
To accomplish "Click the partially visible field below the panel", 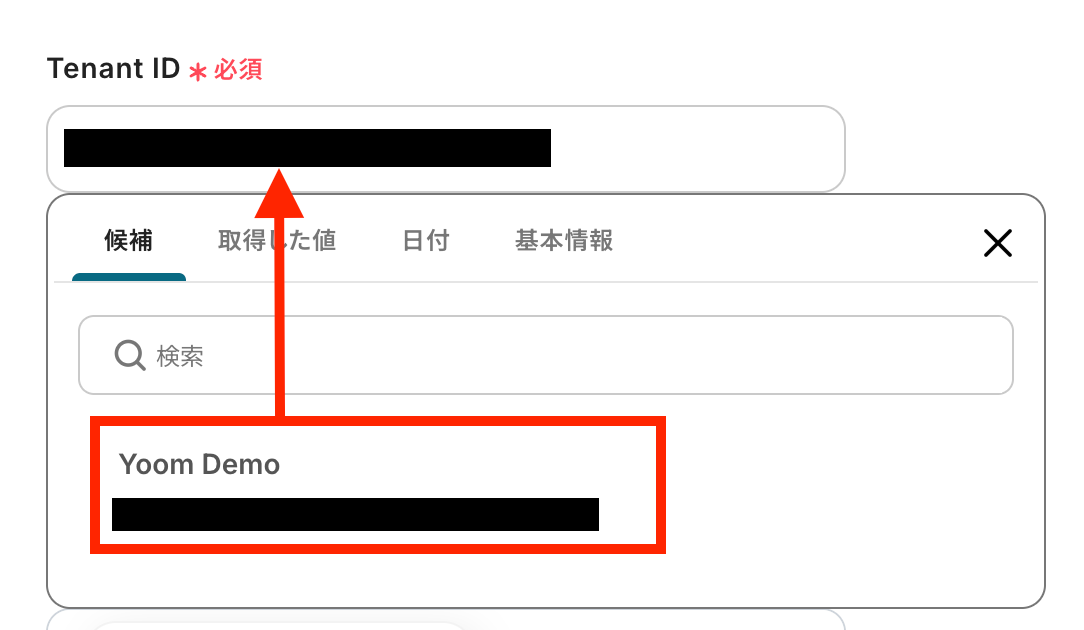I will point(446,620).
